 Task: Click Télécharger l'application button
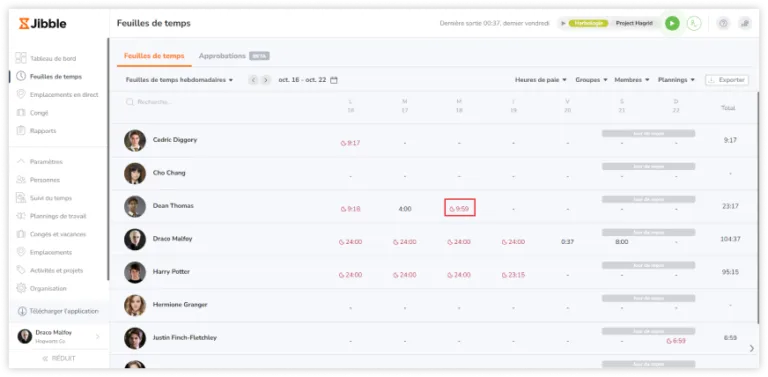click(58, 311)
